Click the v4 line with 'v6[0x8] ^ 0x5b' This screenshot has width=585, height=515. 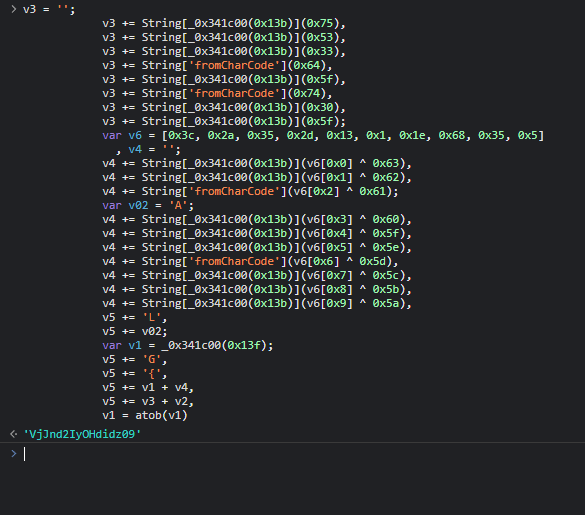pos(257,289)
